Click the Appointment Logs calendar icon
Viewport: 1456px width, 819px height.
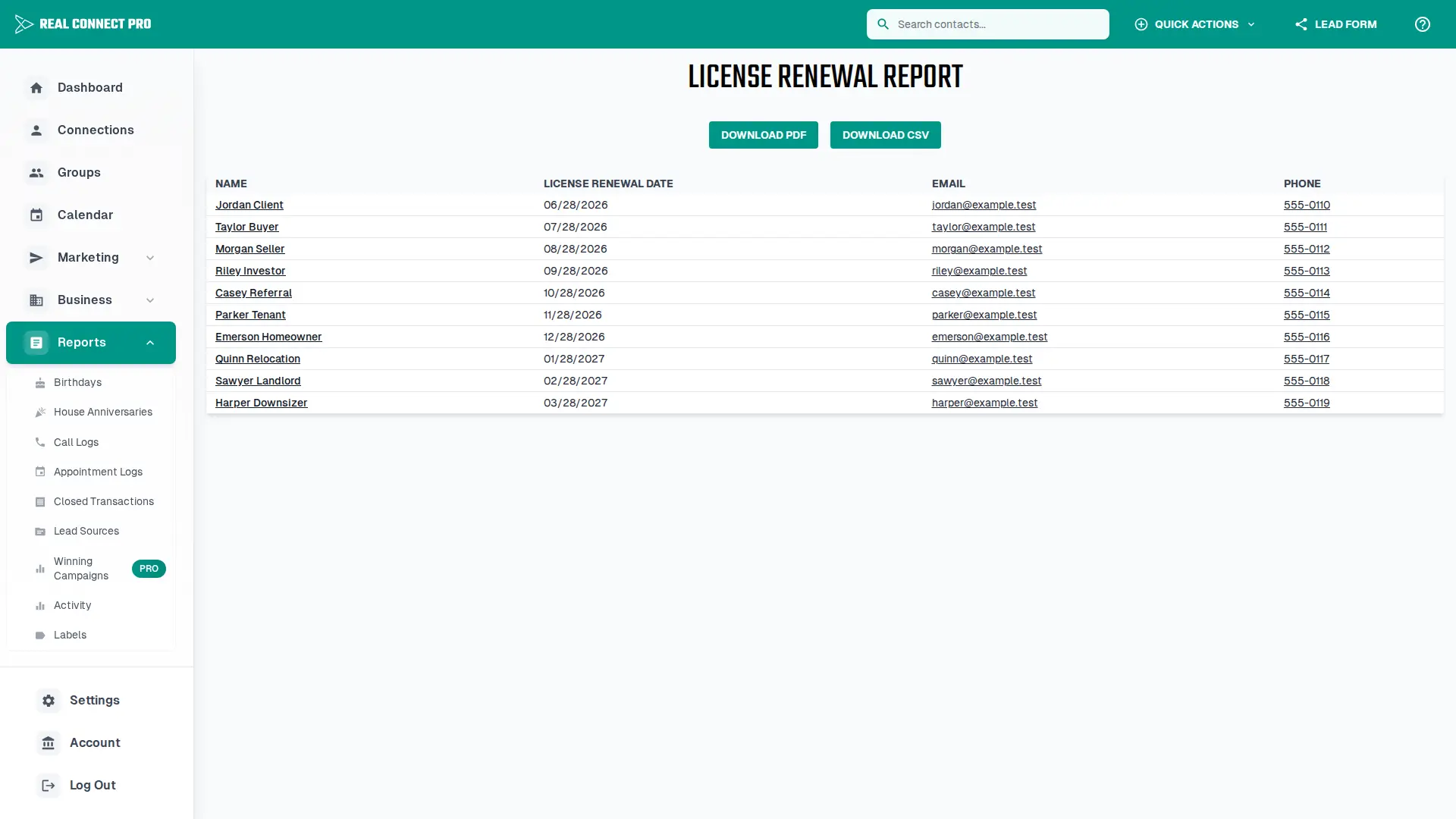pyautogui.click(x=40, y=472)
